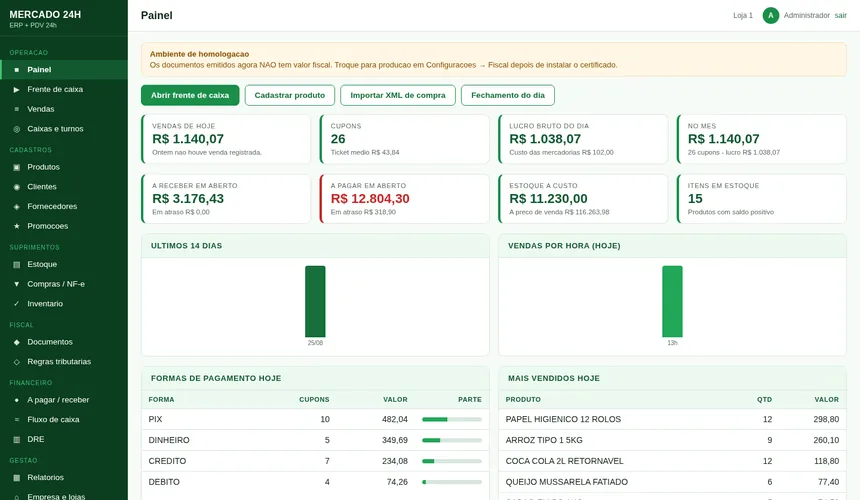The image size is (860, 500).
Task: Go to Frente de caixa
Action: pos(64,89)
